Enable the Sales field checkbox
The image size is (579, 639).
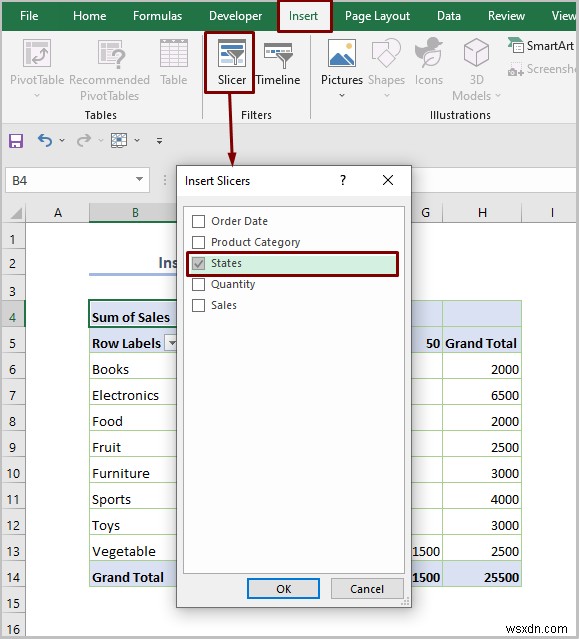click(198, 305)
